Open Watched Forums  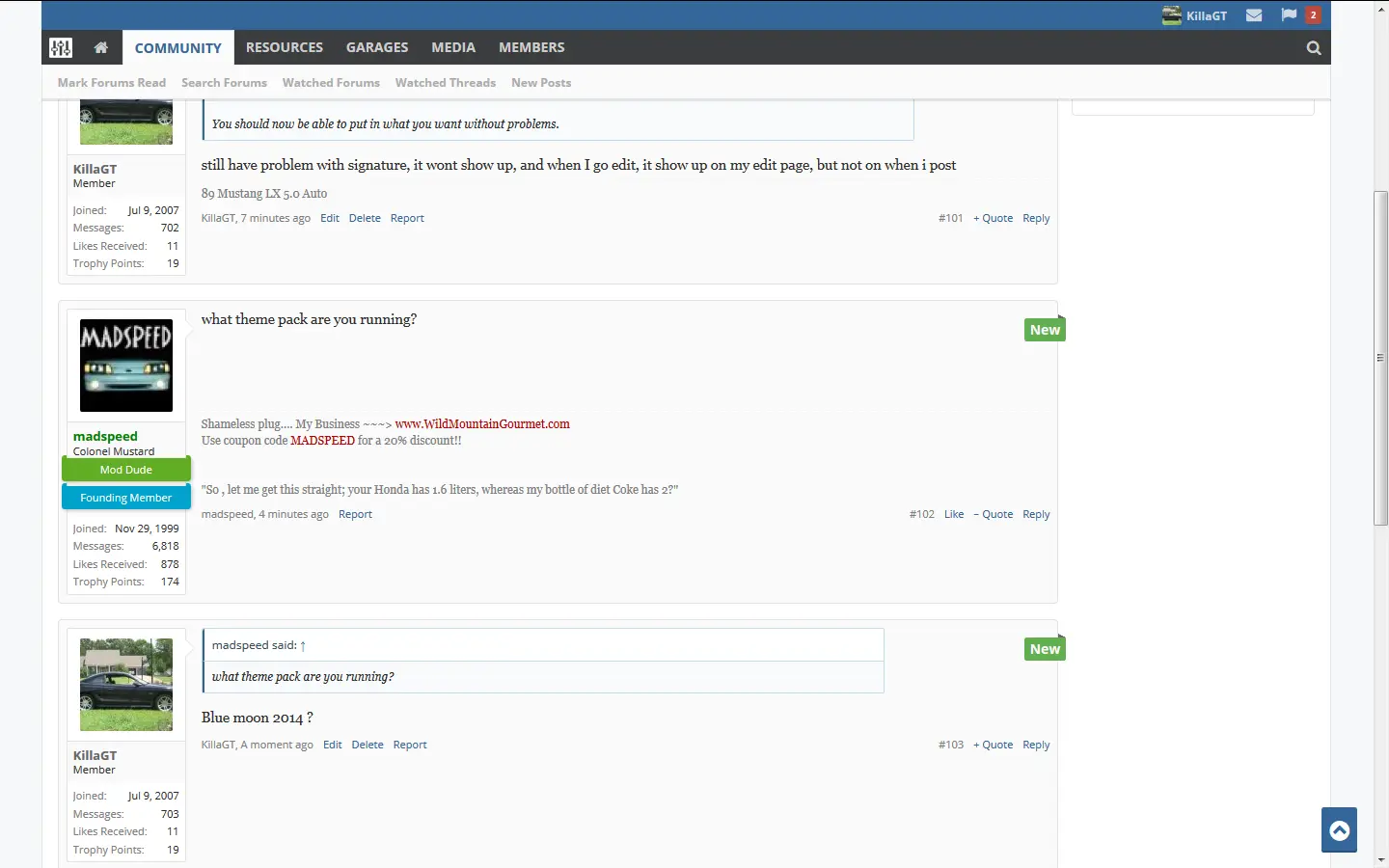[x=331, y=83]
